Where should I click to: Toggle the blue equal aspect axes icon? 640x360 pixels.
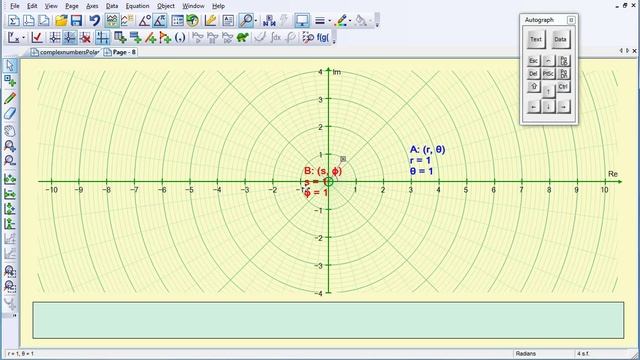102,38
